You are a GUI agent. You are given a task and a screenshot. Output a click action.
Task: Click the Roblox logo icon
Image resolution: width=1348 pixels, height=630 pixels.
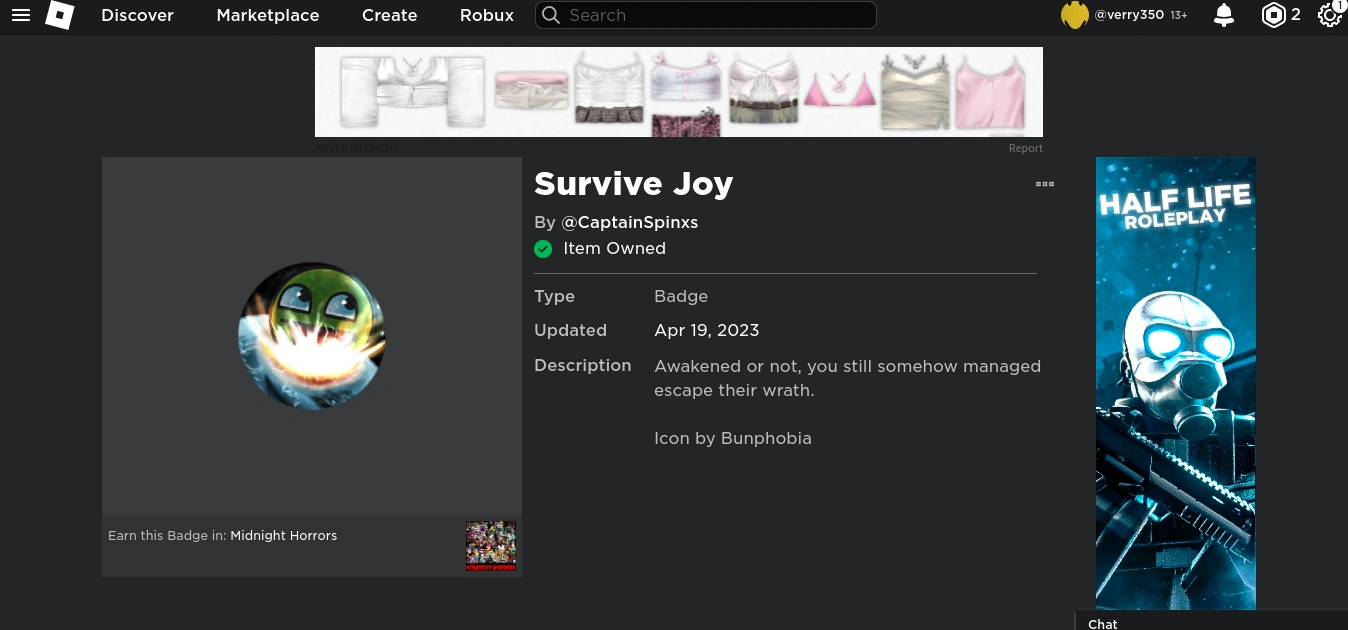(x=59, y=15)
